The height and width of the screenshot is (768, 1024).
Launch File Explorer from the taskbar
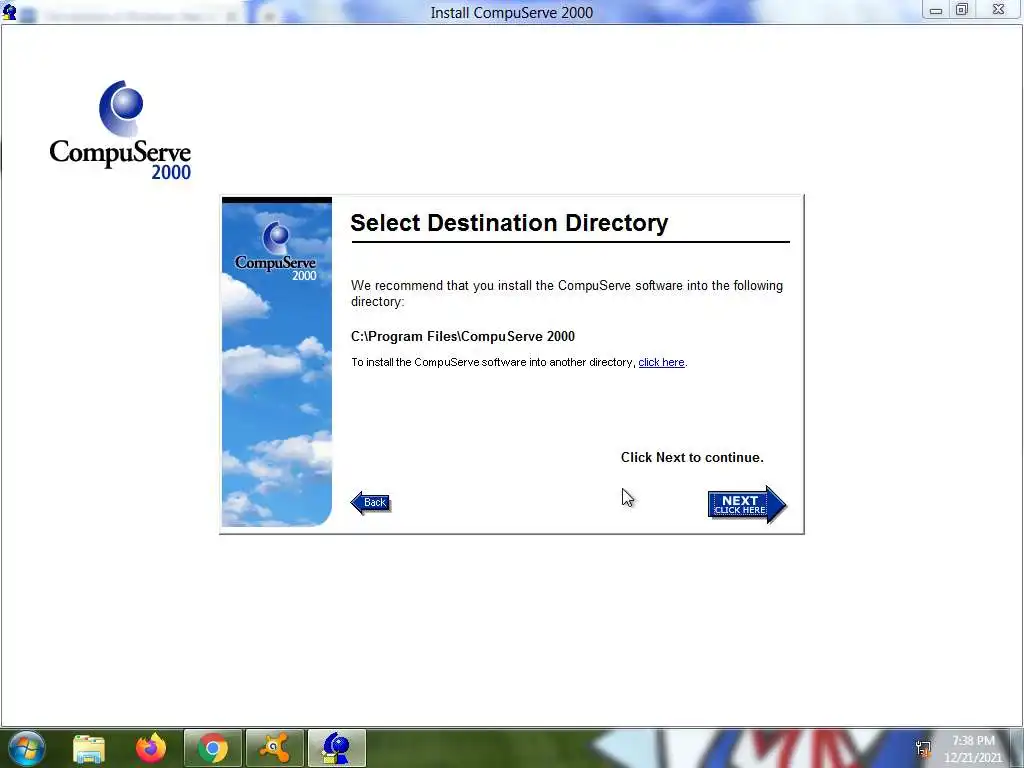[89, 748]
